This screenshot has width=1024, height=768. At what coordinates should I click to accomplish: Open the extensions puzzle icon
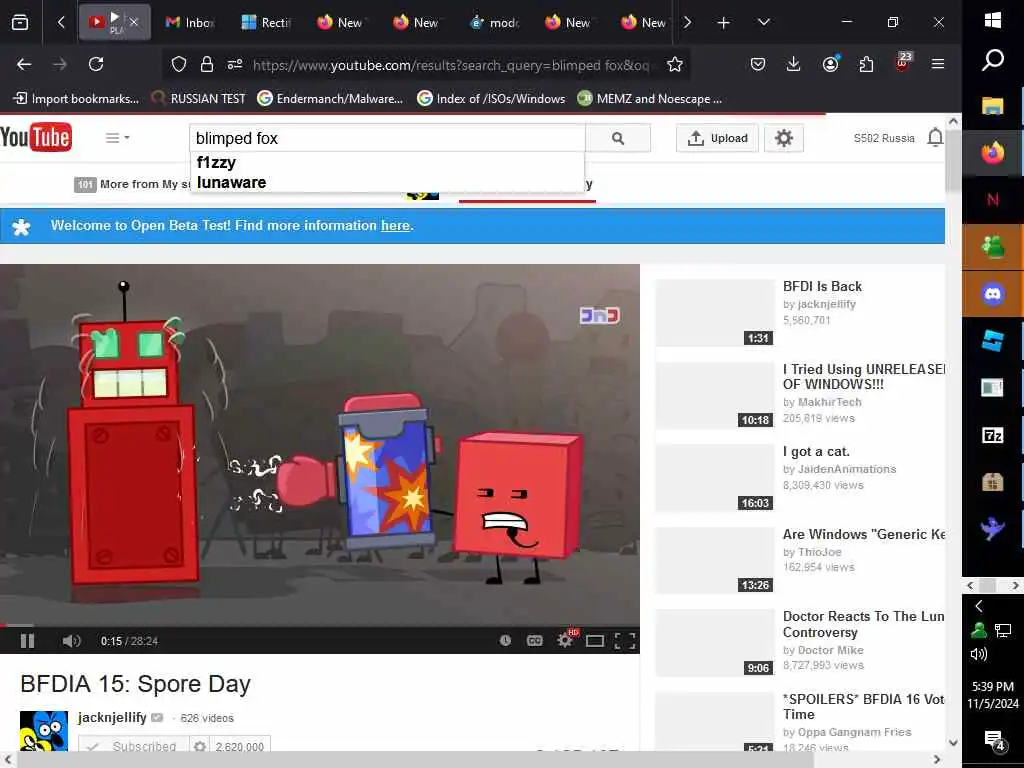pos(866,64)
